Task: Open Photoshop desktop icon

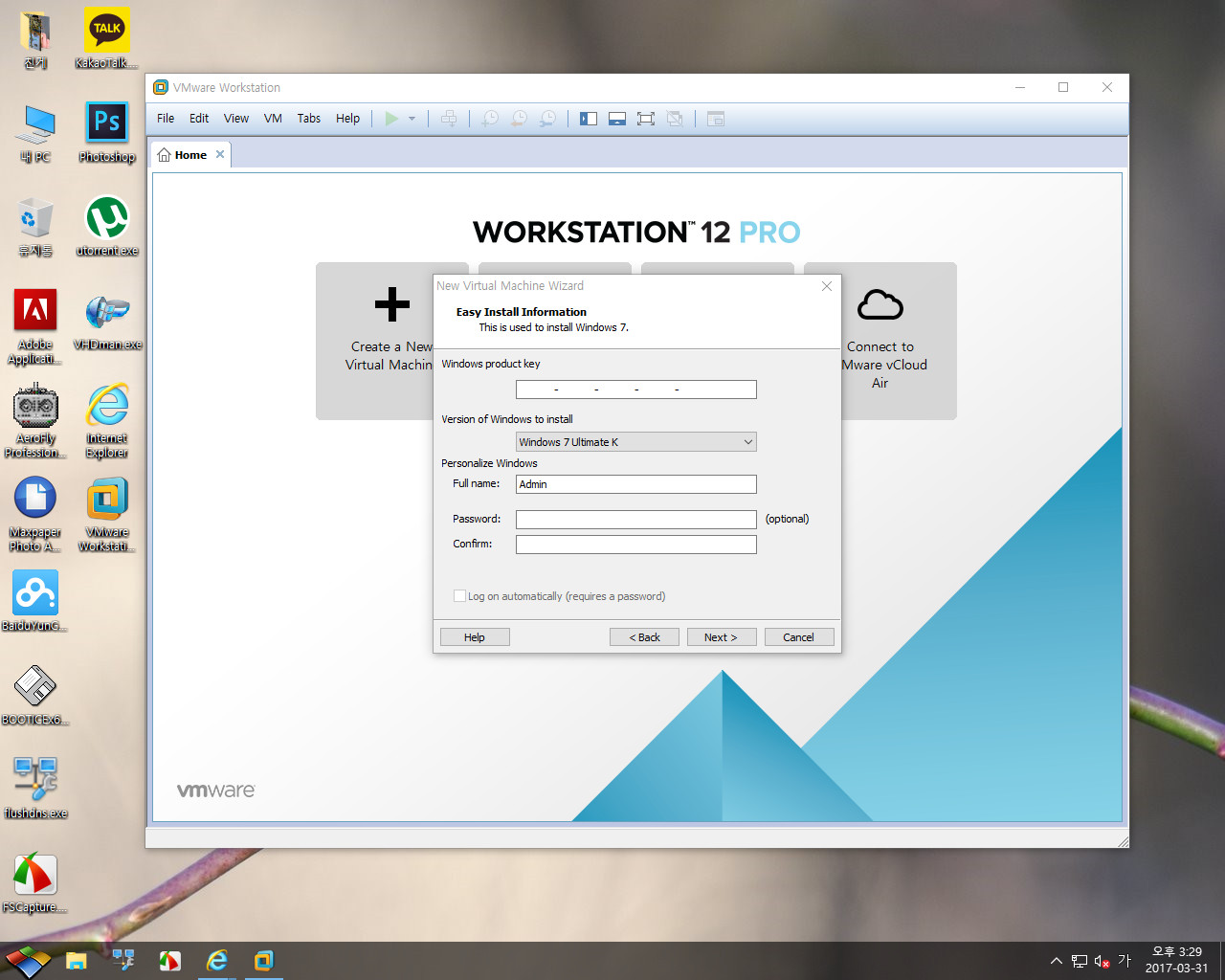Action: tap(106, 132)
